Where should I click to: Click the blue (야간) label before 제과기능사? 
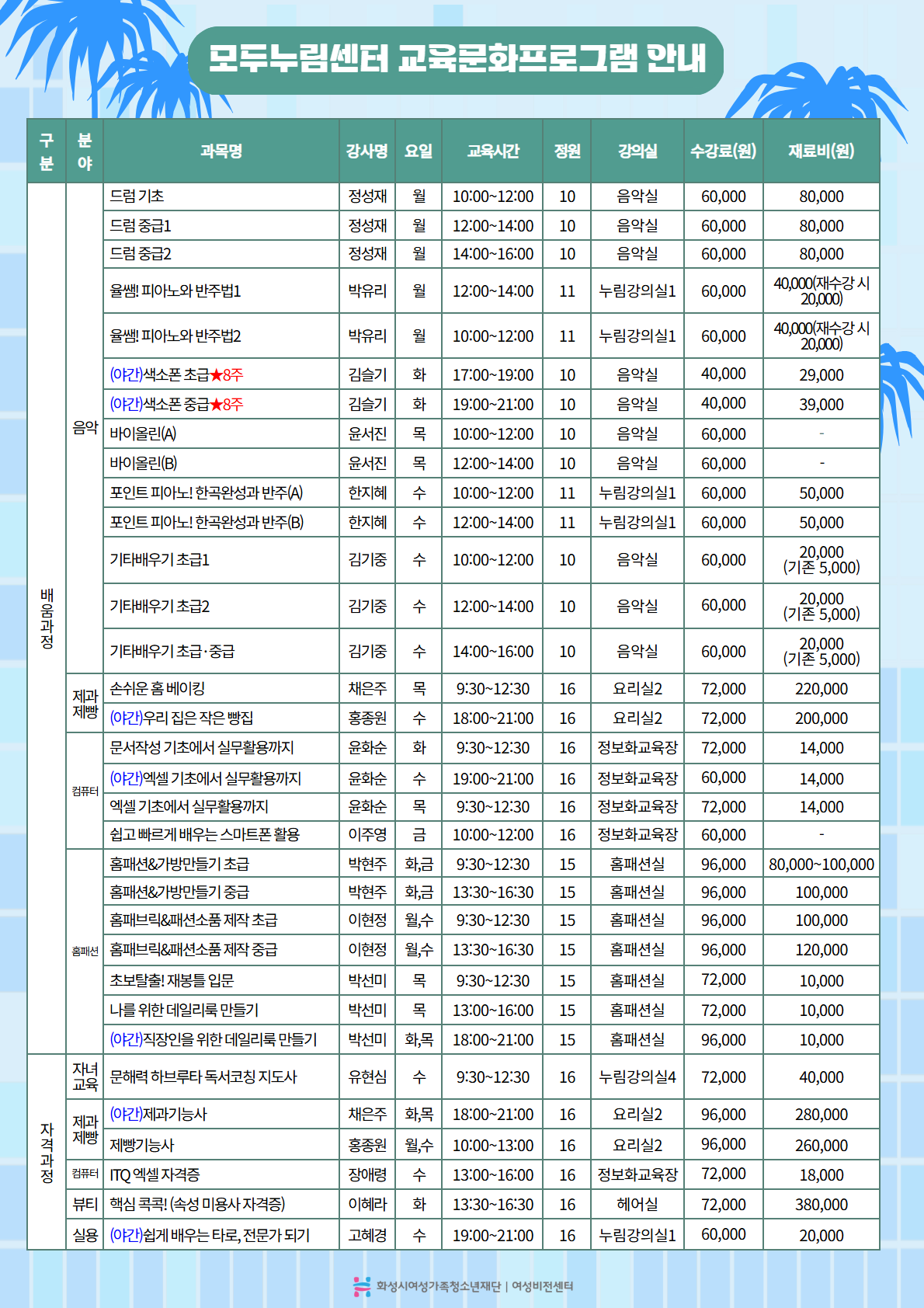click(126, 1115)
